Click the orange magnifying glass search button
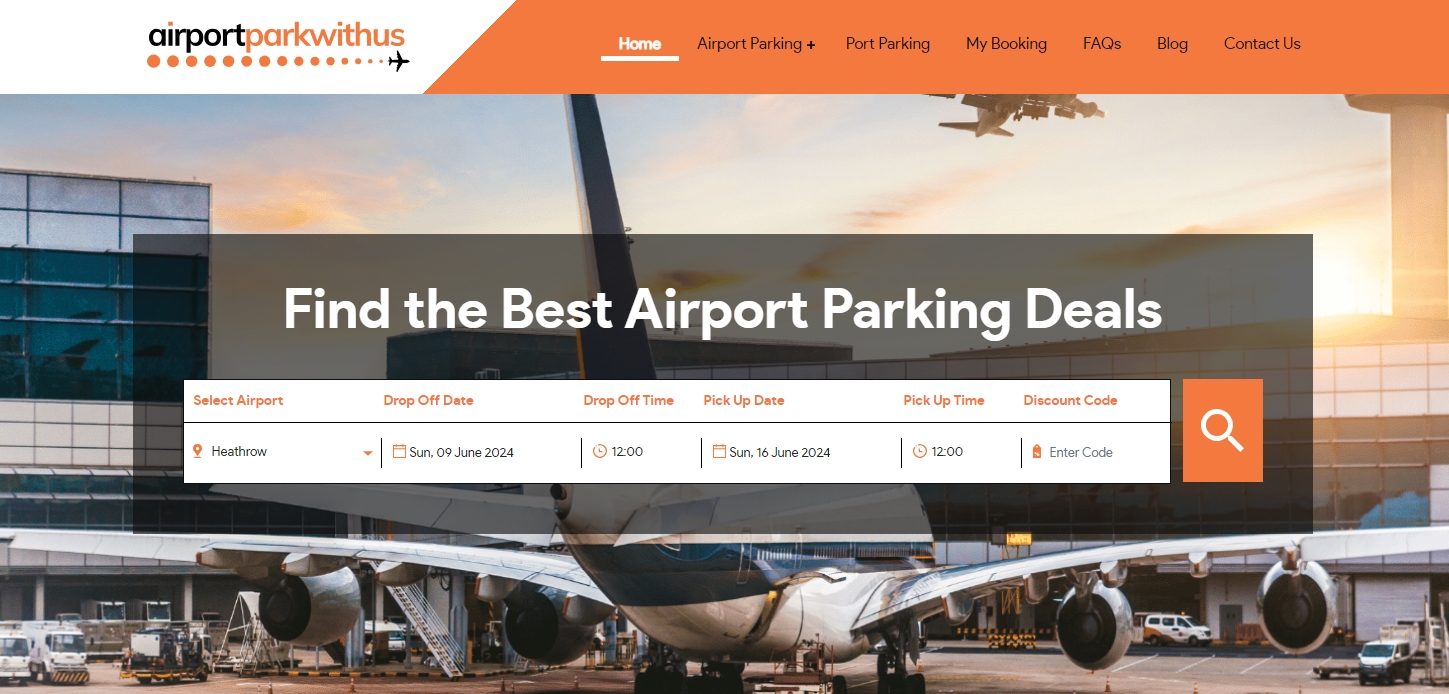1449x694 pixels. [x=1222, y=431]
